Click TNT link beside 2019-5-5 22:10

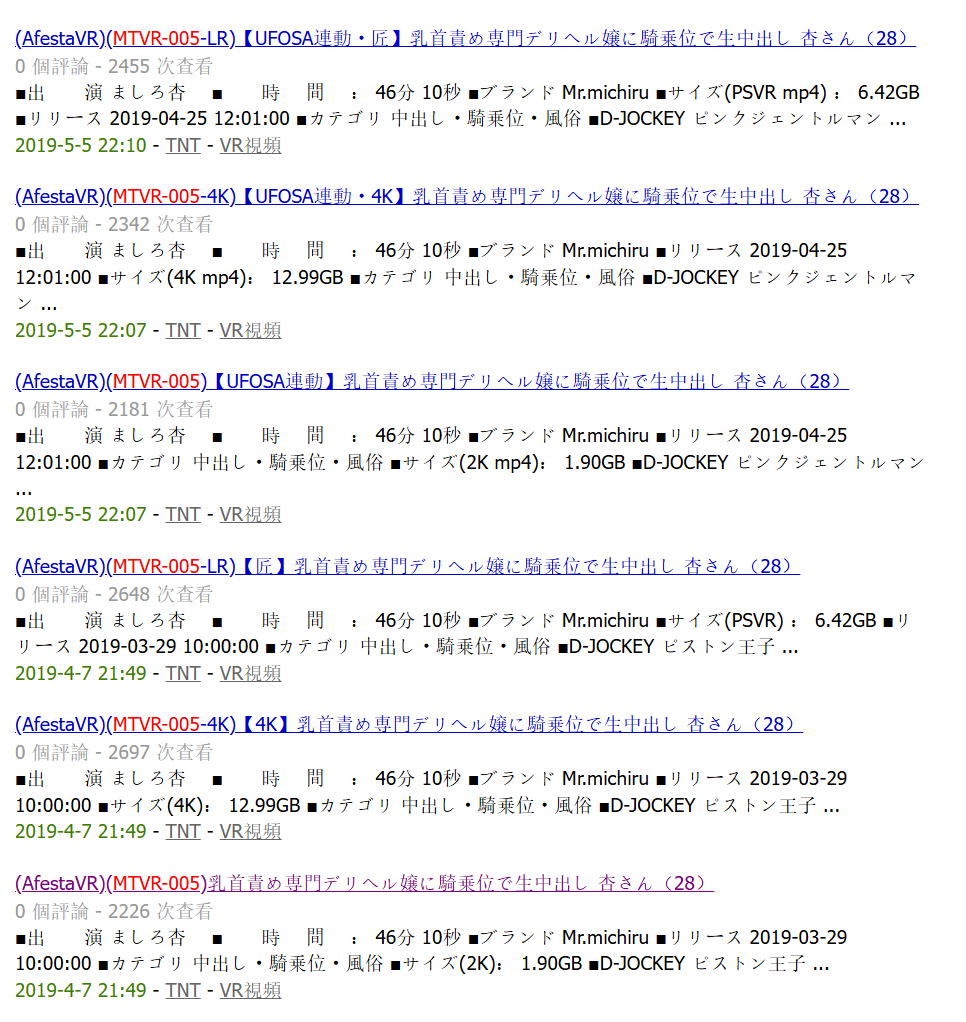[x=183, y=145]
